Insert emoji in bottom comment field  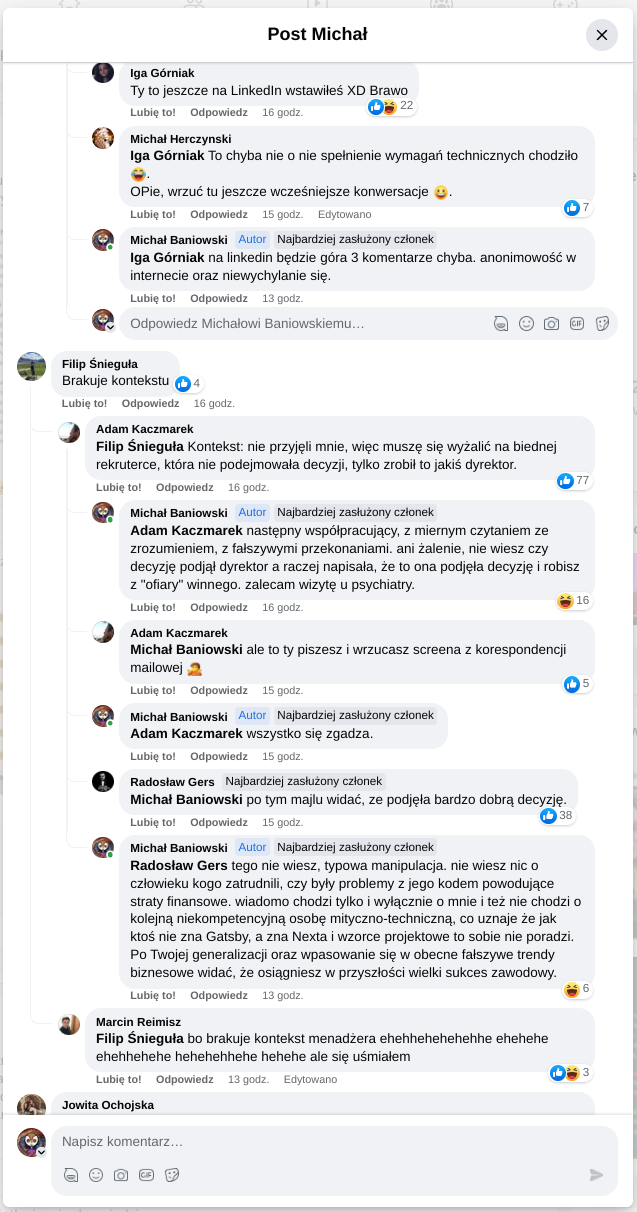pyautogui.click(x=96, y=1175)
